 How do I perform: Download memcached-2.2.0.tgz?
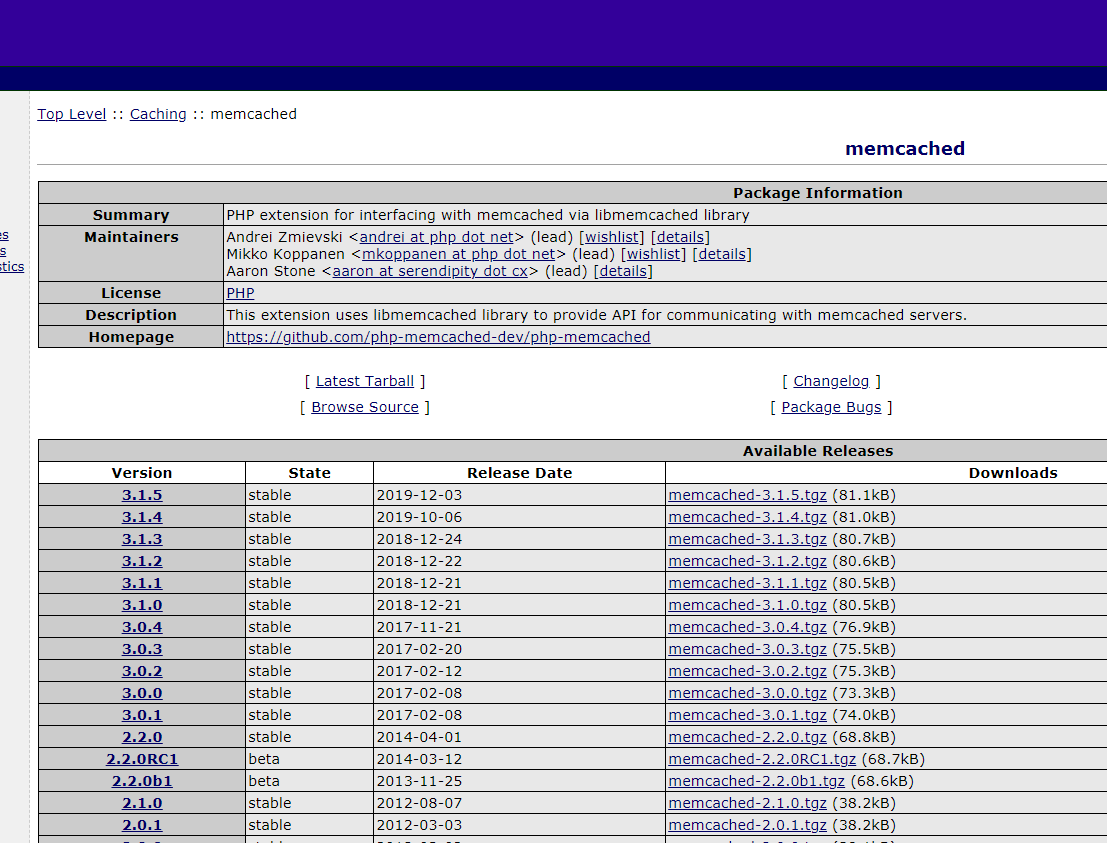click(748, 737)
